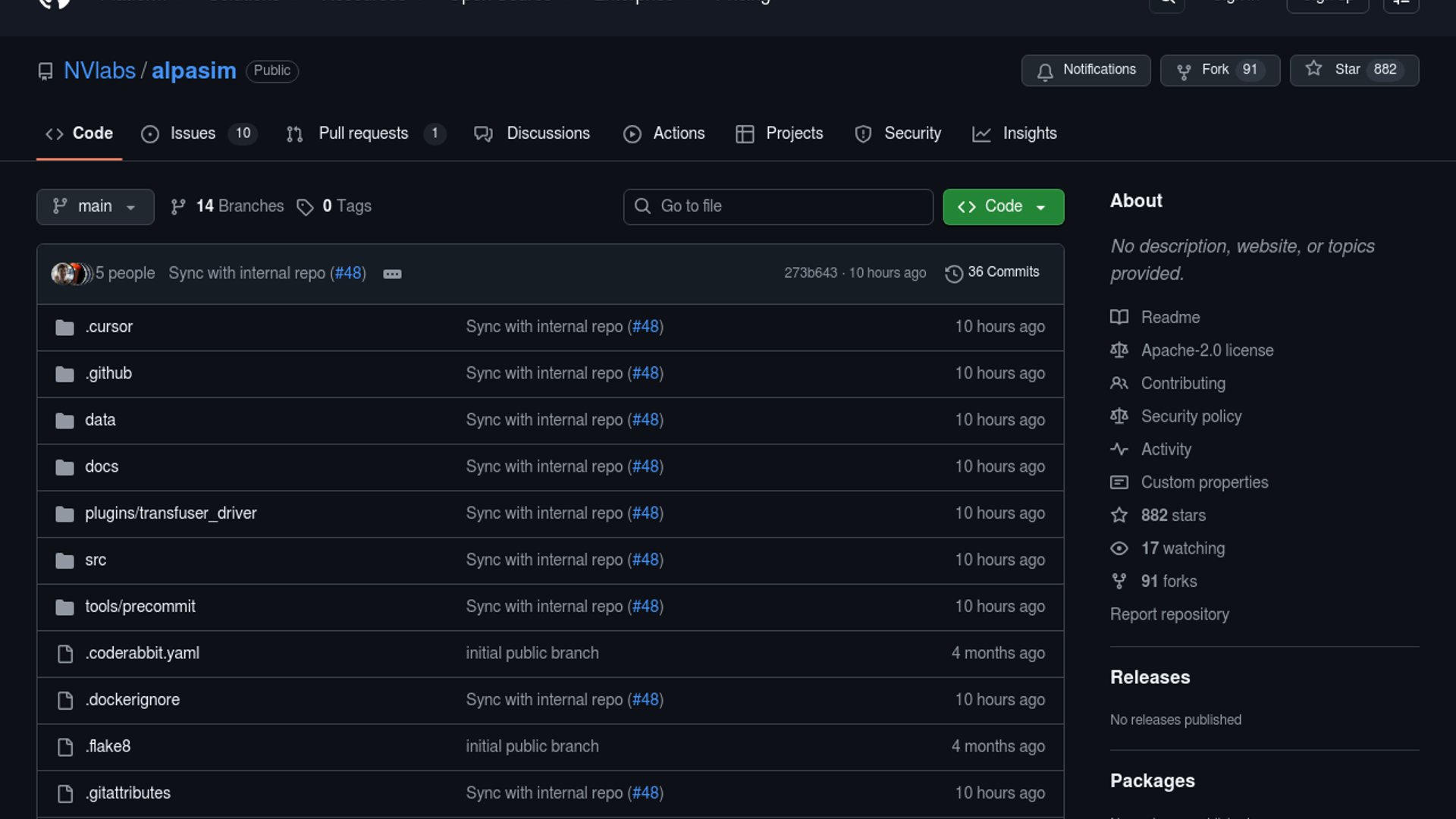The height and width of the screenshot is (819, 1456).
Task: View the 17 watching link
Action: coord(1182,548)
